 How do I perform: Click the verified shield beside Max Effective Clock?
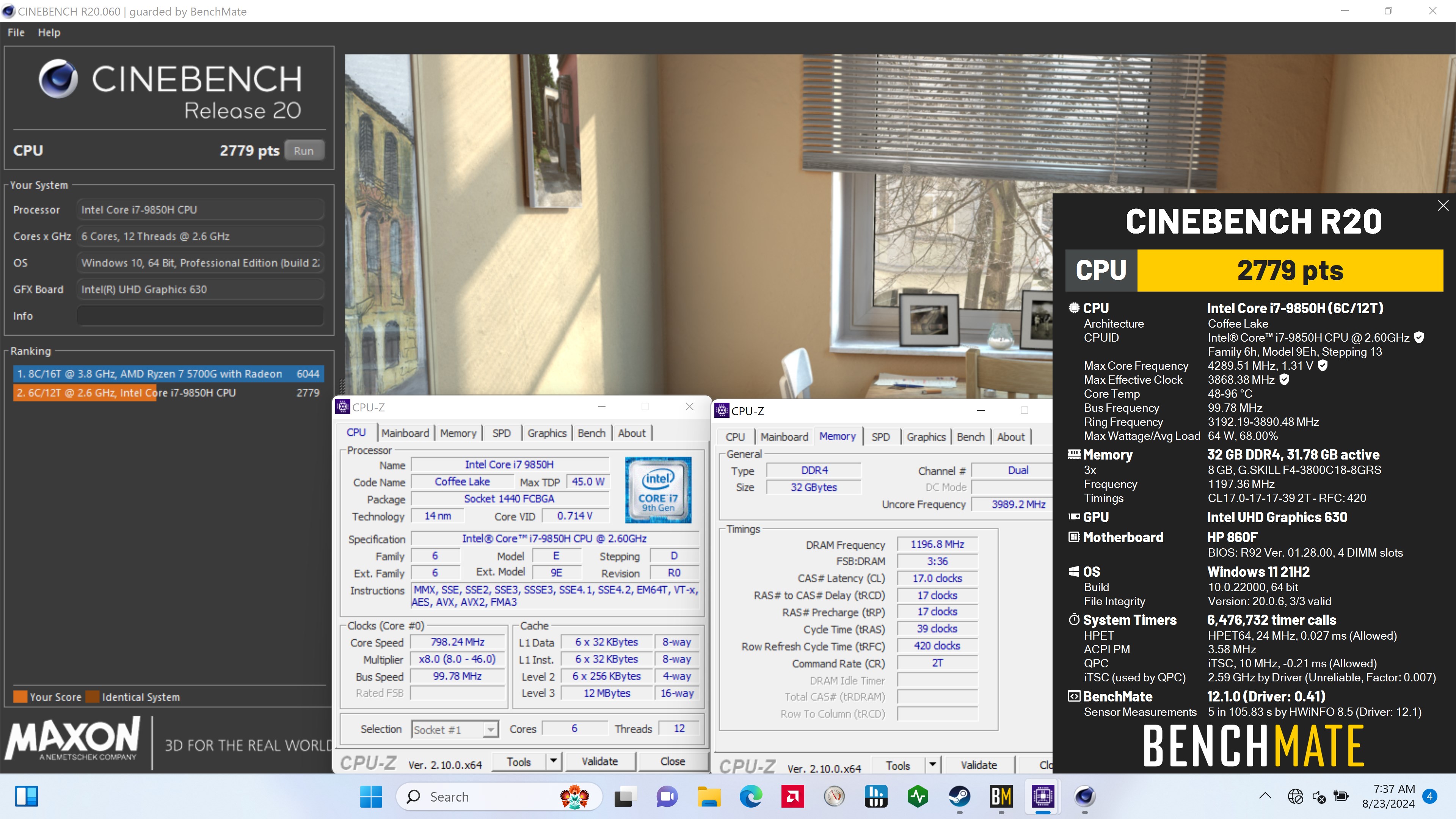point(1284,380)
